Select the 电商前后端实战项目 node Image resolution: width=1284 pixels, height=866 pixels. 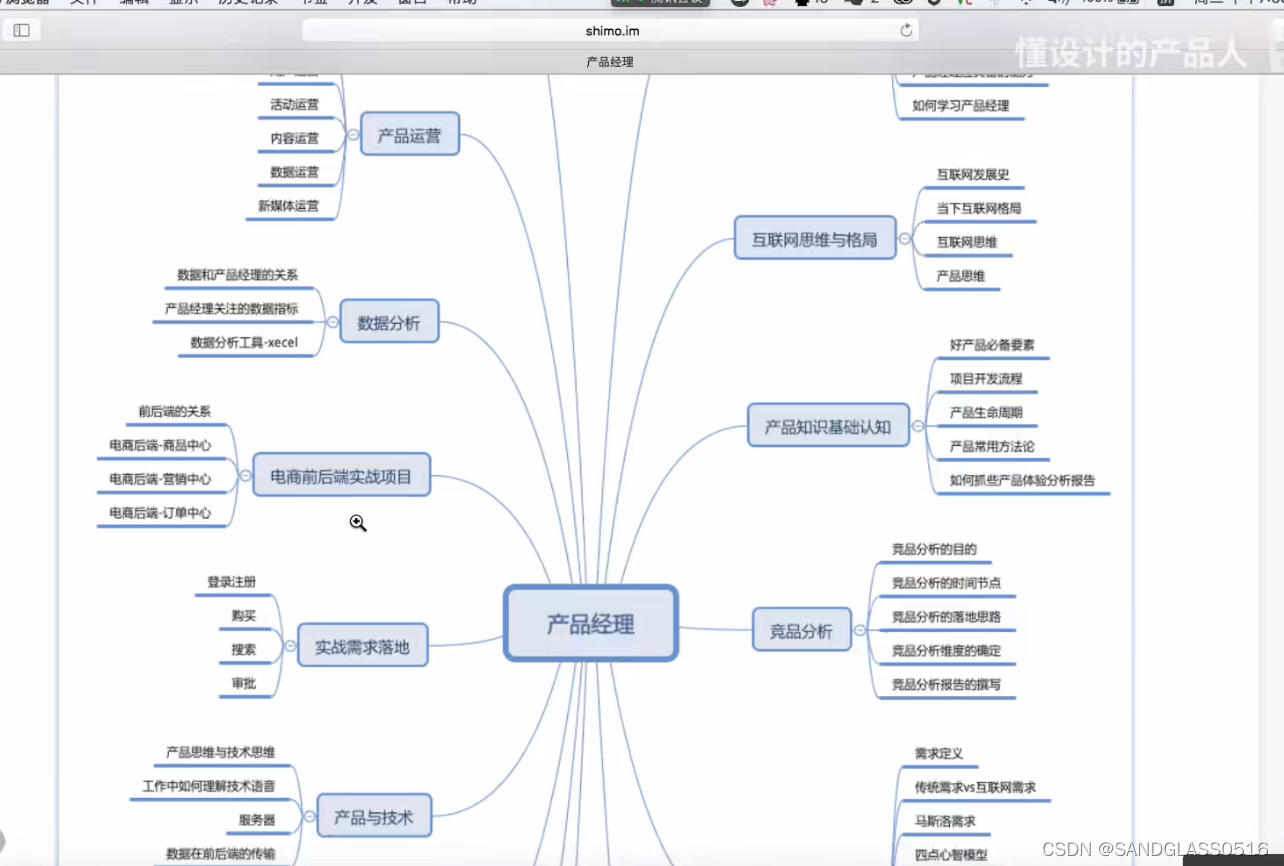click(341, 476)
